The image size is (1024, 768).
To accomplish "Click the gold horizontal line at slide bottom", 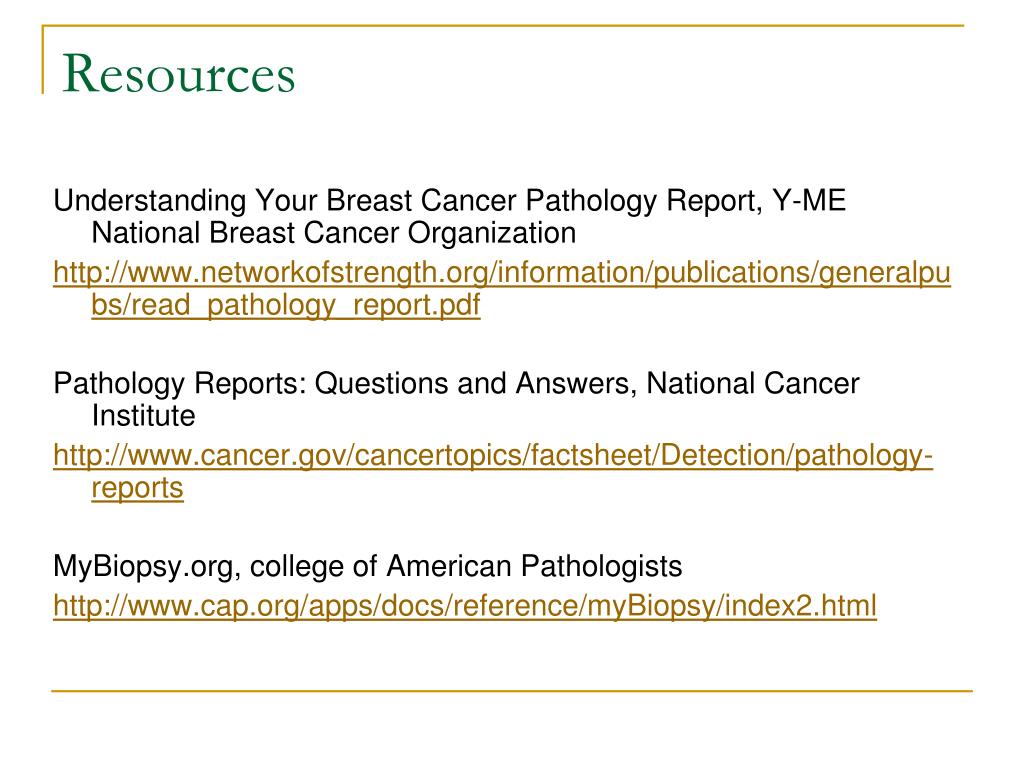I will tap(512, 690).
